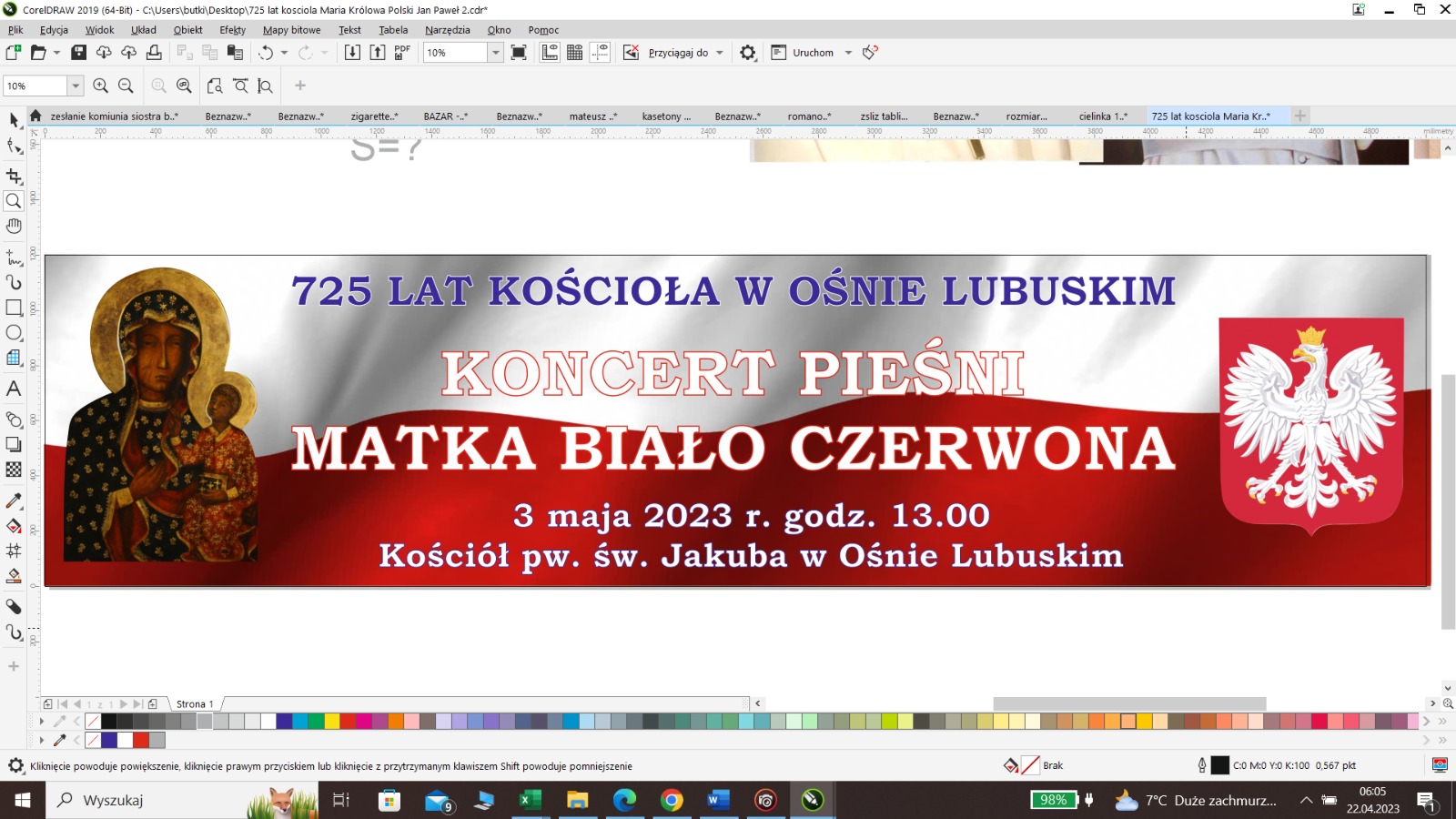
Task: Click the Brak fill indicator in the status bar
Action: coord(1034,765)
